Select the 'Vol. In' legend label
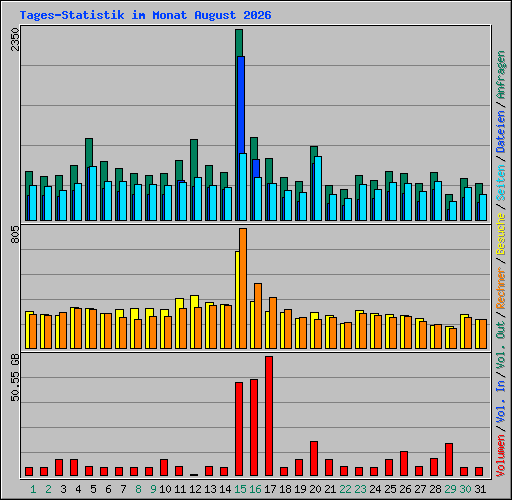The image size is (512, 500). click(x=501, y=402)
